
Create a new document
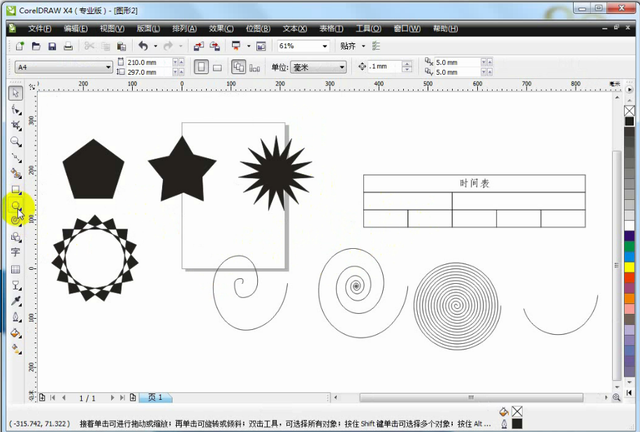pyautogui.click(x=20, y=46)
